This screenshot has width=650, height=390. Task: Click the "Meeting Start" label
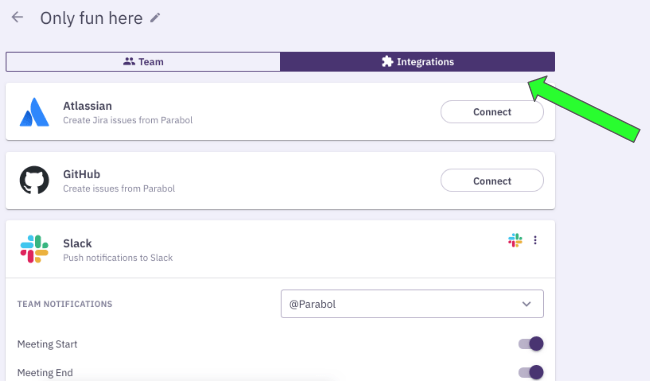click(47, 344)
